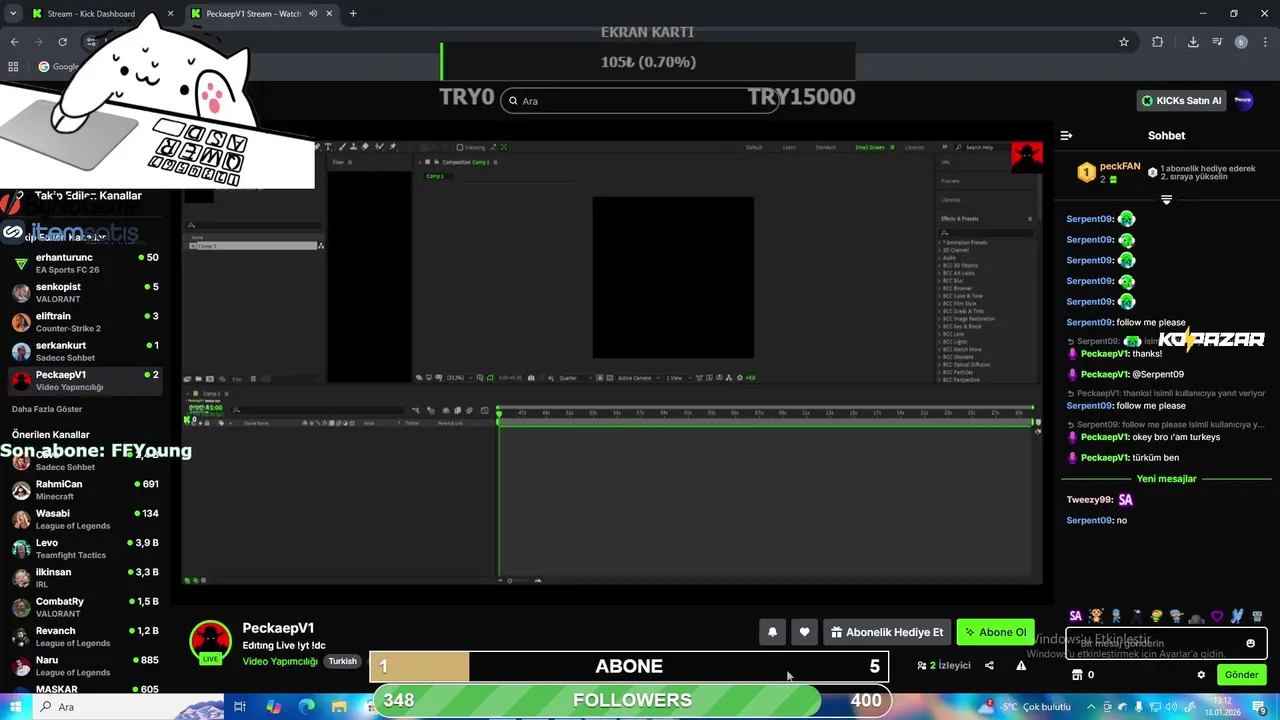Open the peckFAN top gifter entry
Screen dimensions: 1280x720
coord(1109,172)
